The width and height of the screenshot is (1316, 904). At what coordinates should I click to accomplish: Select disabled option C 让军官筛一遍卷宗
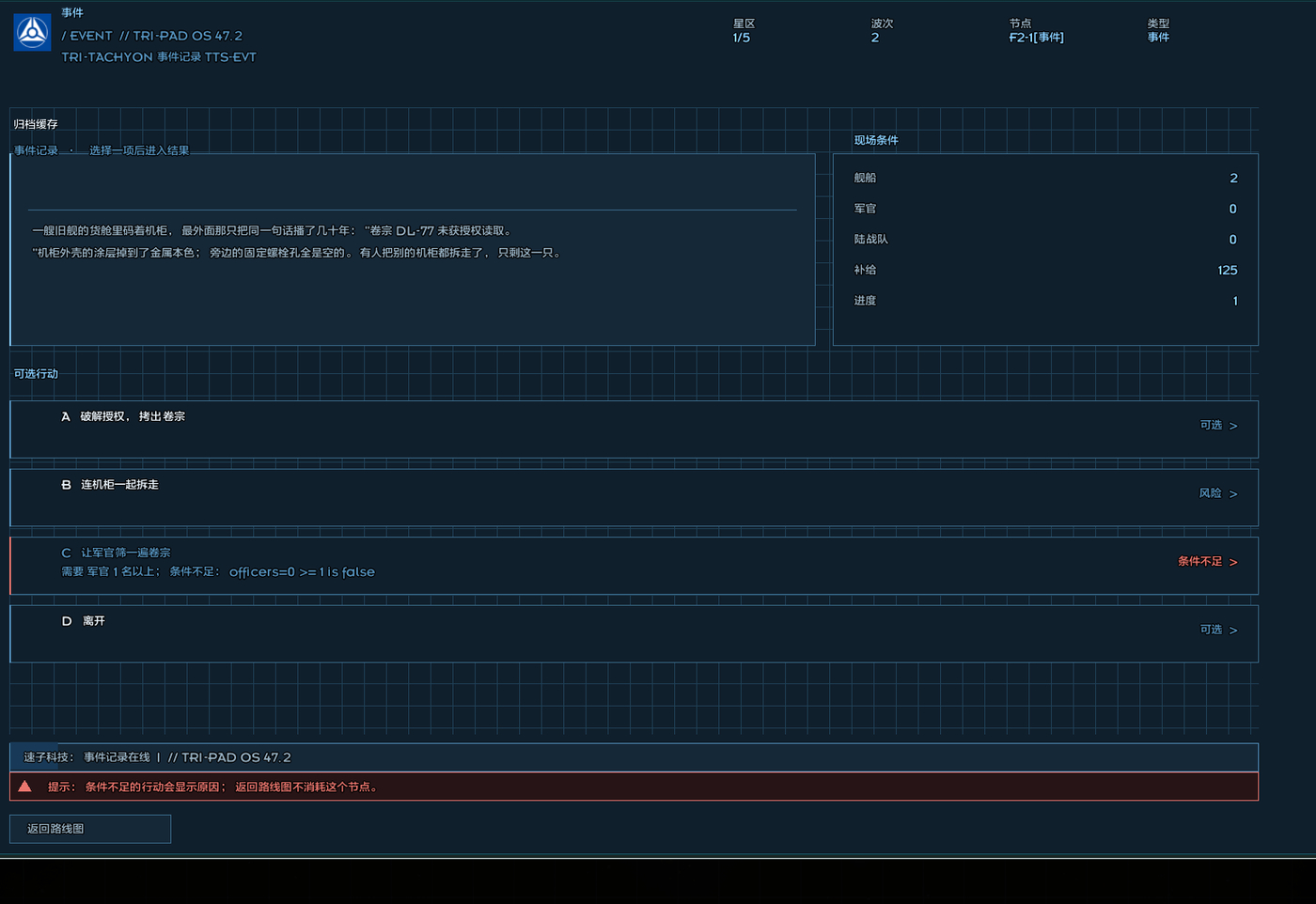pos(634,566)
